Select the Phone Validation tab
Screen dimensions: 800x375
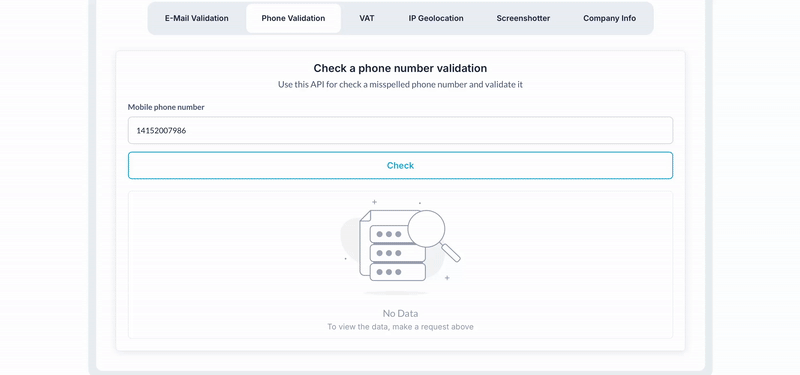[x=293, y=18]
